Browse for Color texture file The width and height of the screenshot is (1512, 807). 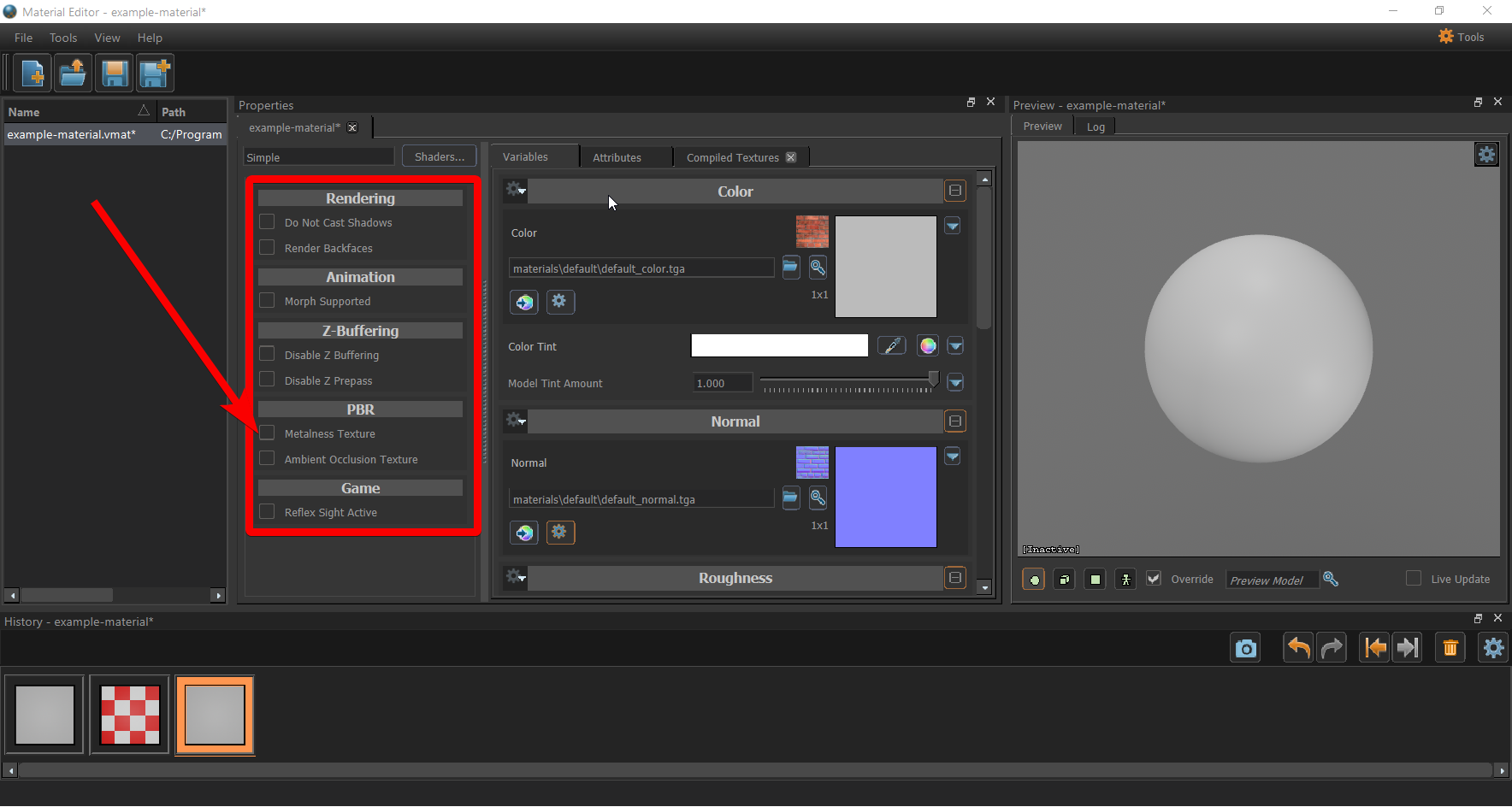pos(791,268)
